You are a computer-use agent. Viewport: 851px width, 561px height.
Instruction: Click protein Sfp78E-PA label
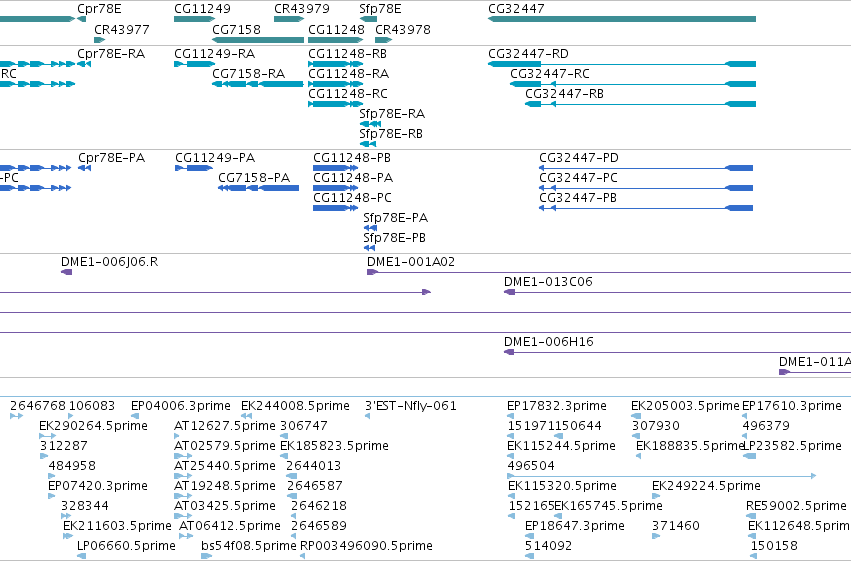[x=396, y=218]
